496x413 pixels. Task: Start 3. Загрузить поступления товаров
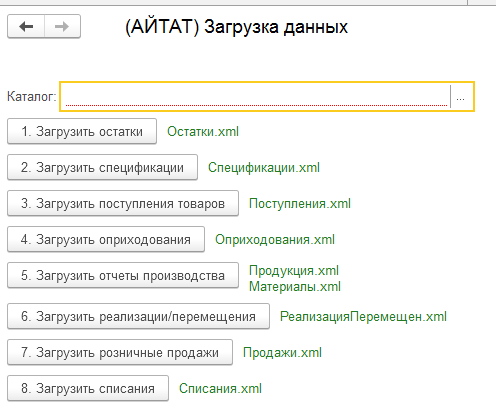pyautogui.click(x=123, y=203)
